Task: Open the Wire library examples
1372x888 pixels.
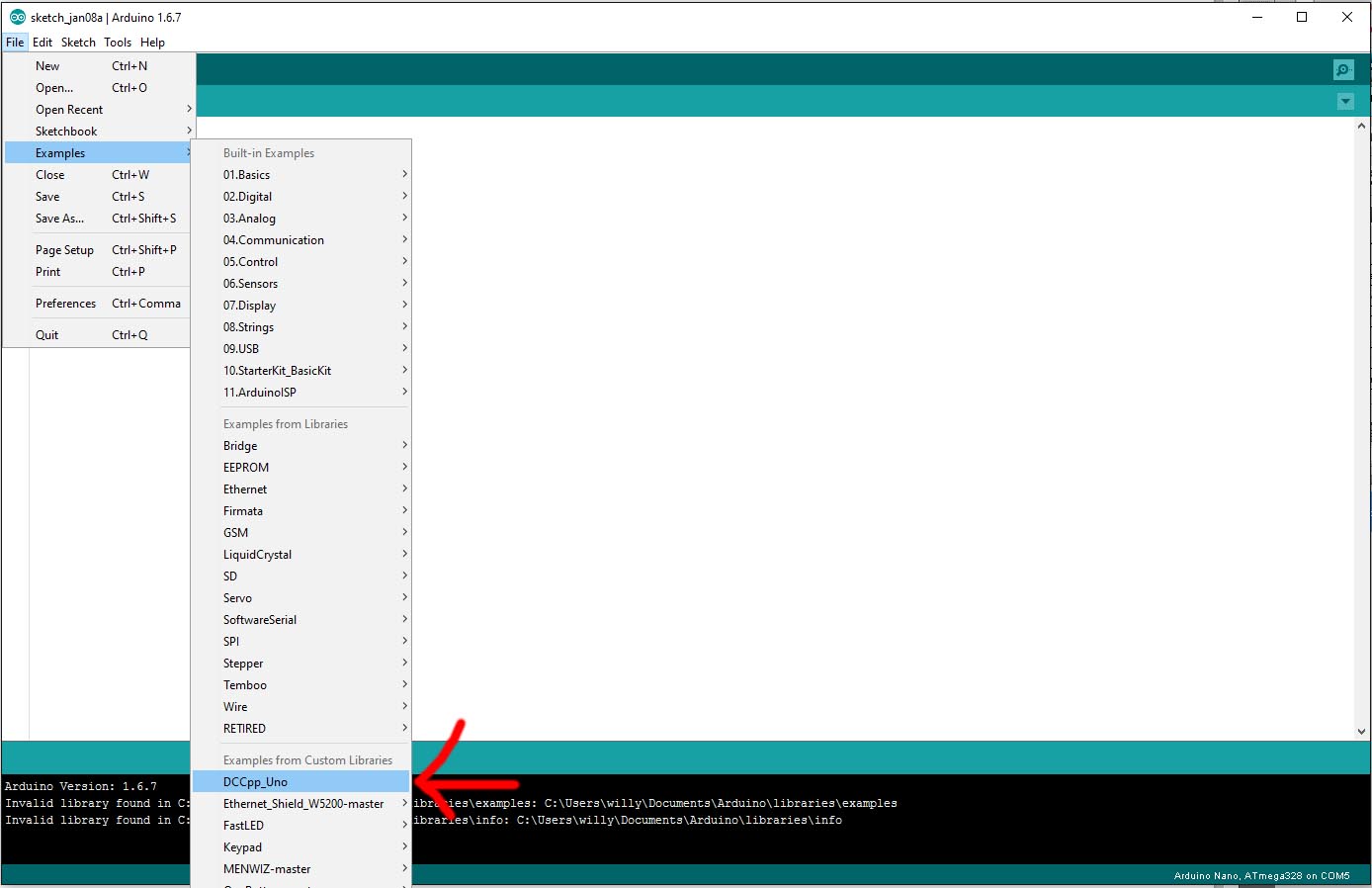Action: (300, 707)
